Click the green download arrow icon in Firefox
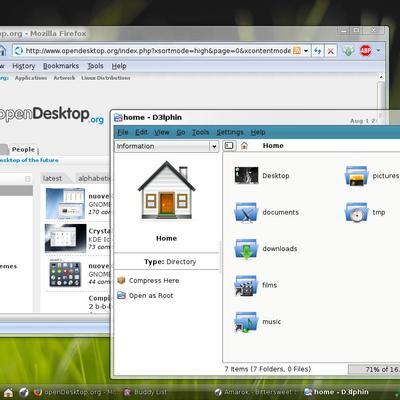This screenshot has width=400, height=400. pos(348,51)
